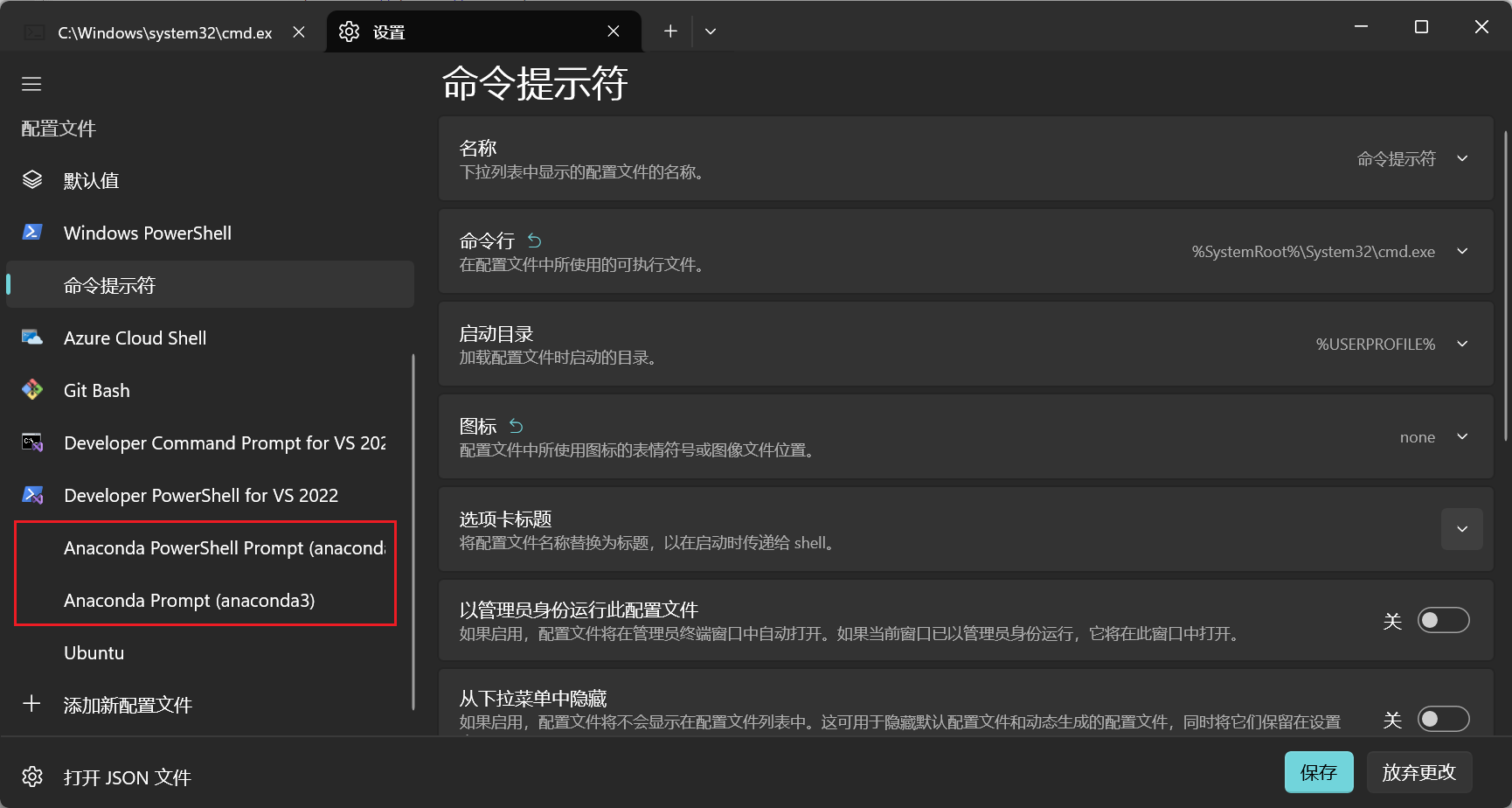
Task: Click the plus icon for 添加新配置文件
Action: [x=31, y=704]
